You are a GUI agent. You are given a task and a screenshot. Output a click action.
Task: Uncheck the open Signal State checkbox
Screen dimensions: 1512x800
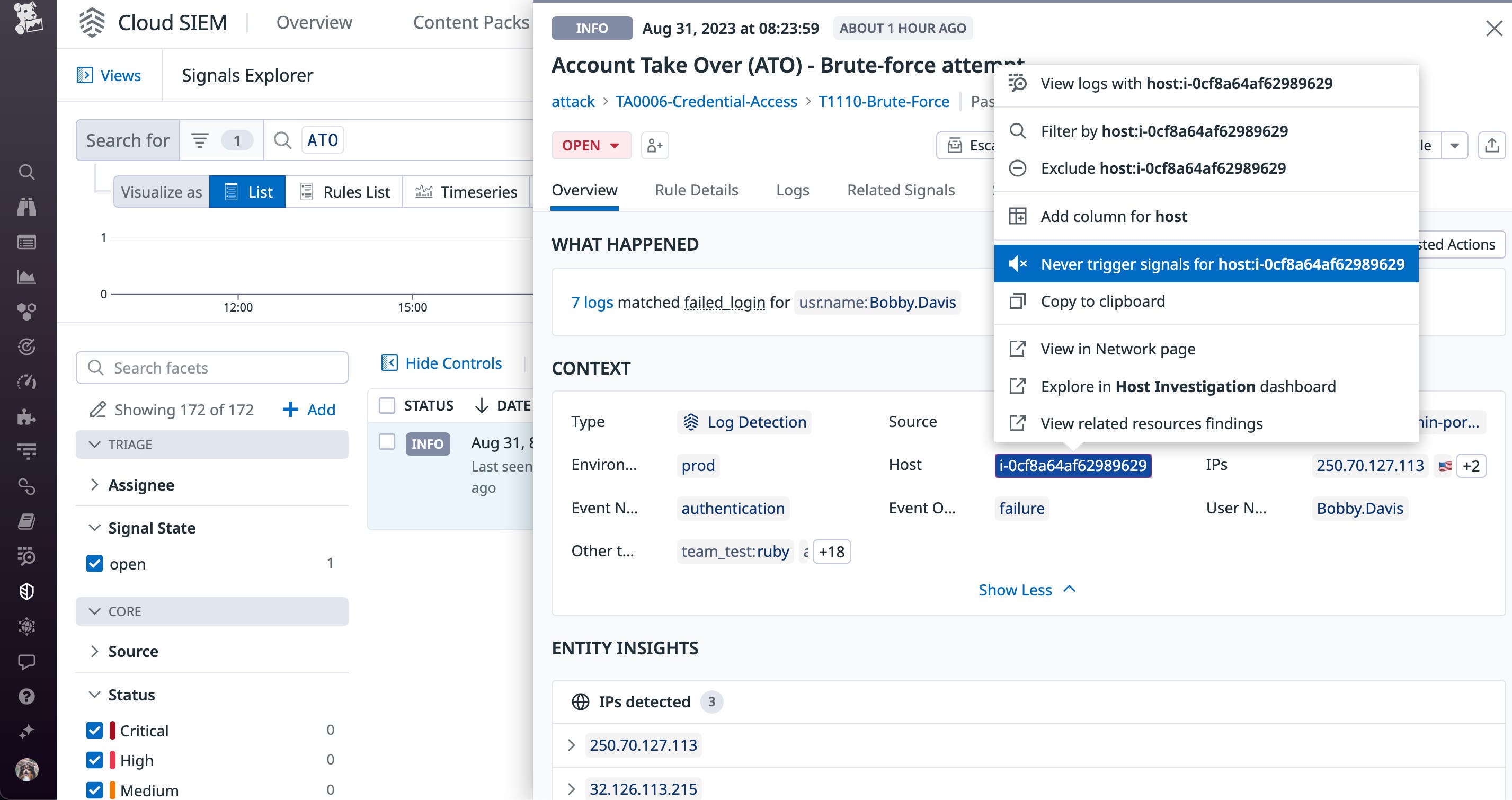click(94, 564)
